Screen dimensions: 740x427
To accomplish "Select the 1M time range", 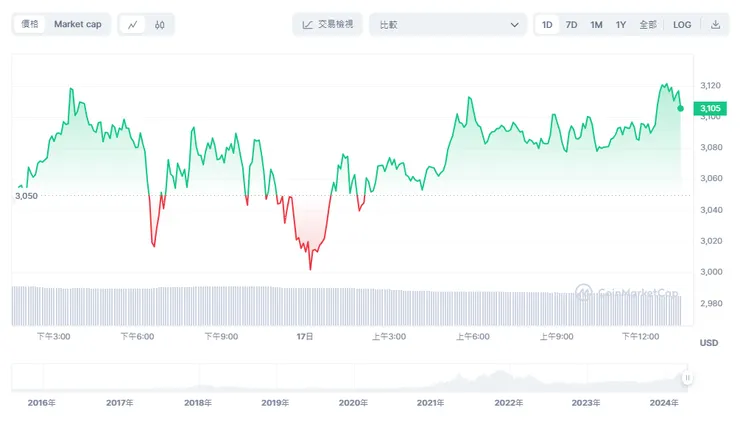I will click(596, 24).
